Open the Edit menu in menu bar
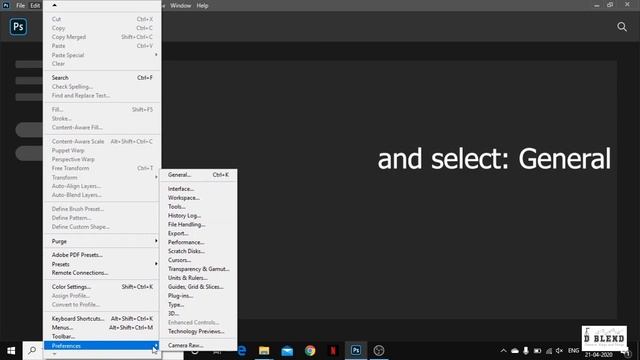The image size is (640, 360). pos(35,5)
